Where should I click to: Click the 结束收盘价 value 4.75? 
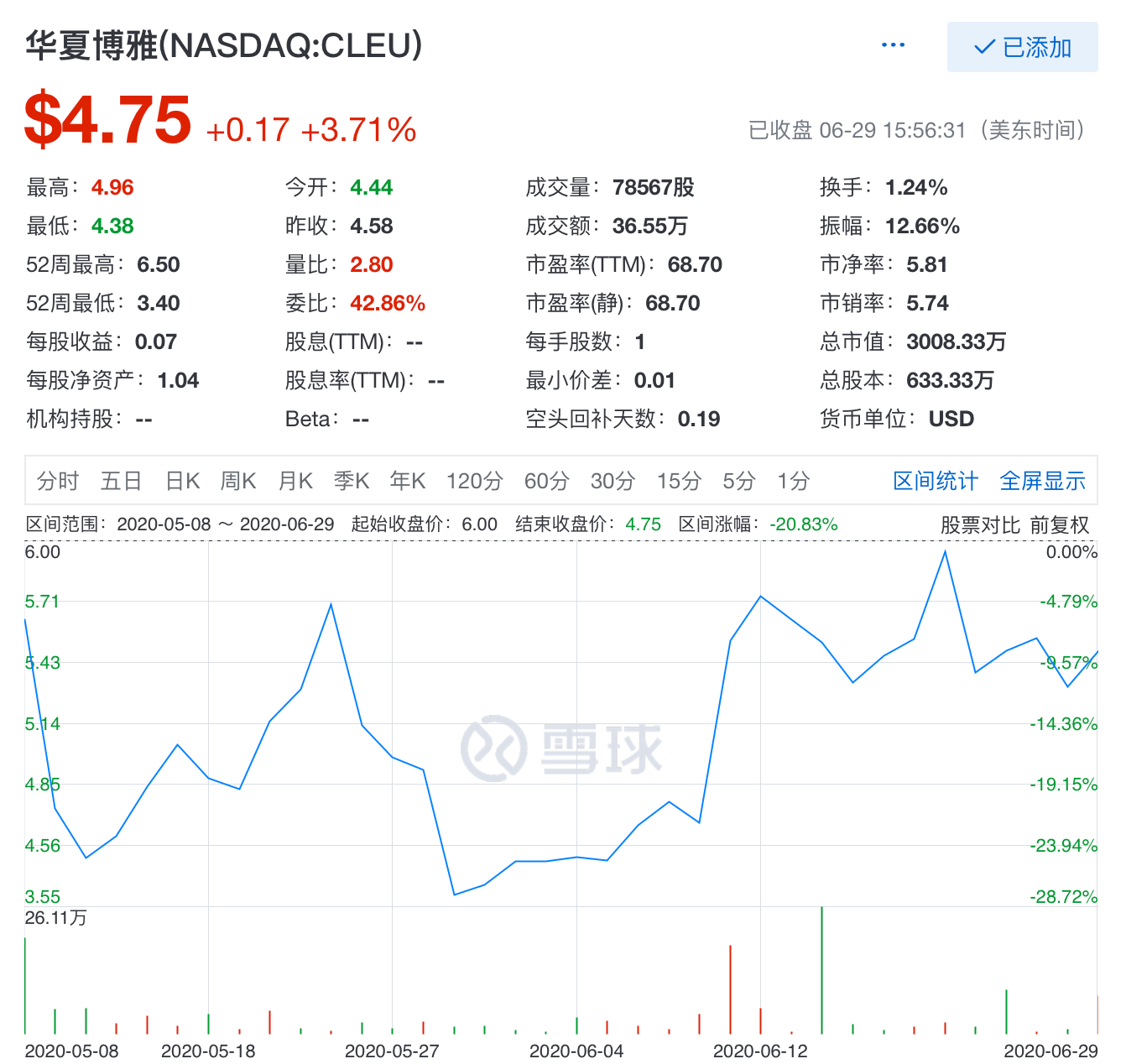pyautogui.click(x=644, y=524)
